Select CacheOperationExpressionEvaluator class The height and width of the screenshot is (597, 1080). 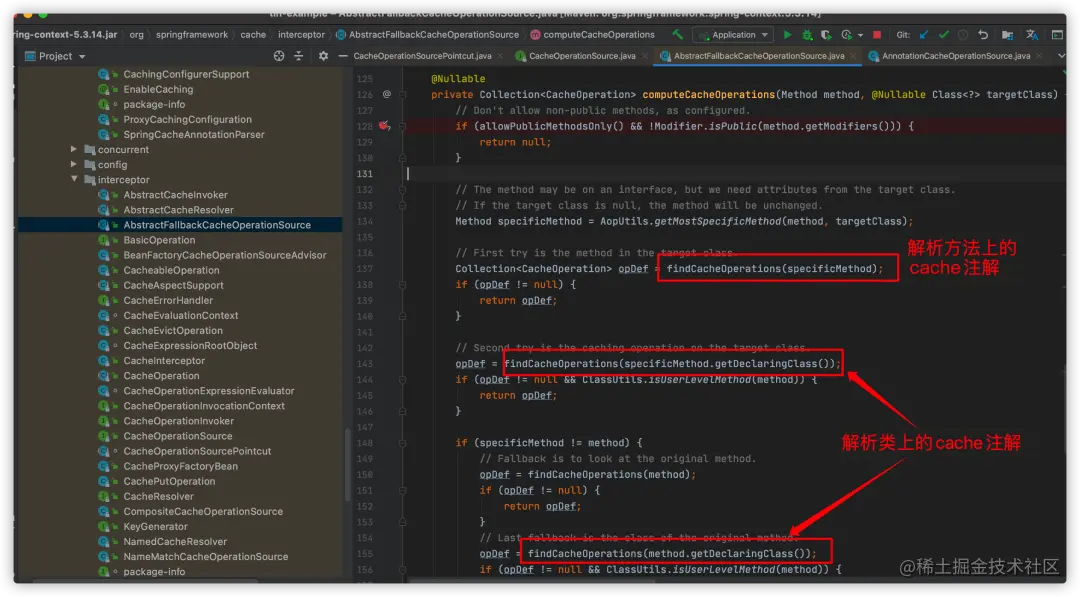pyautogui.click(x=208, y=390)
